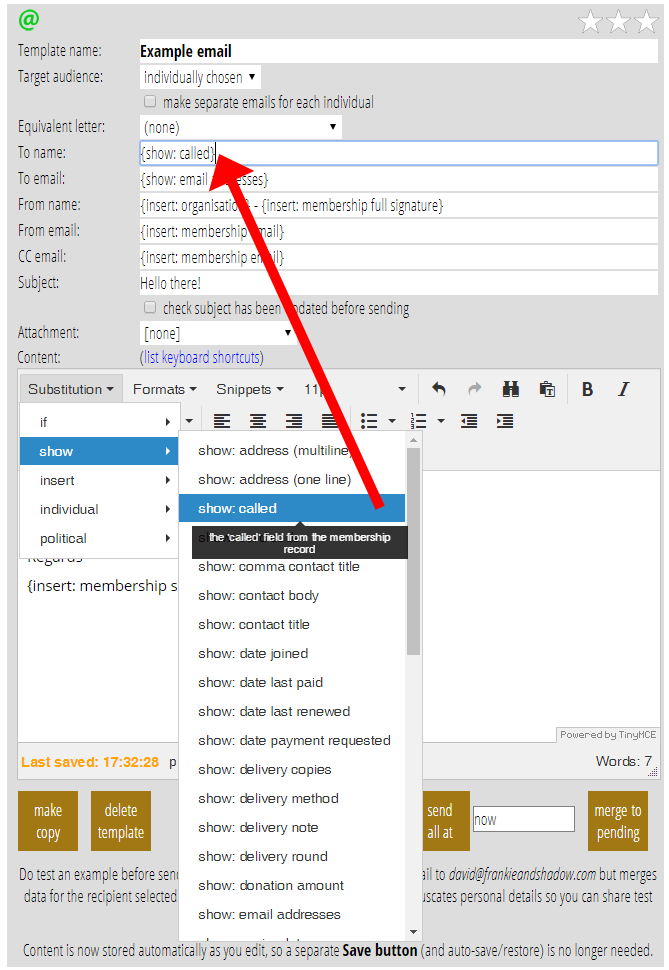
Task: Select 'show' in Substitution menu
Action: [99, 451]
